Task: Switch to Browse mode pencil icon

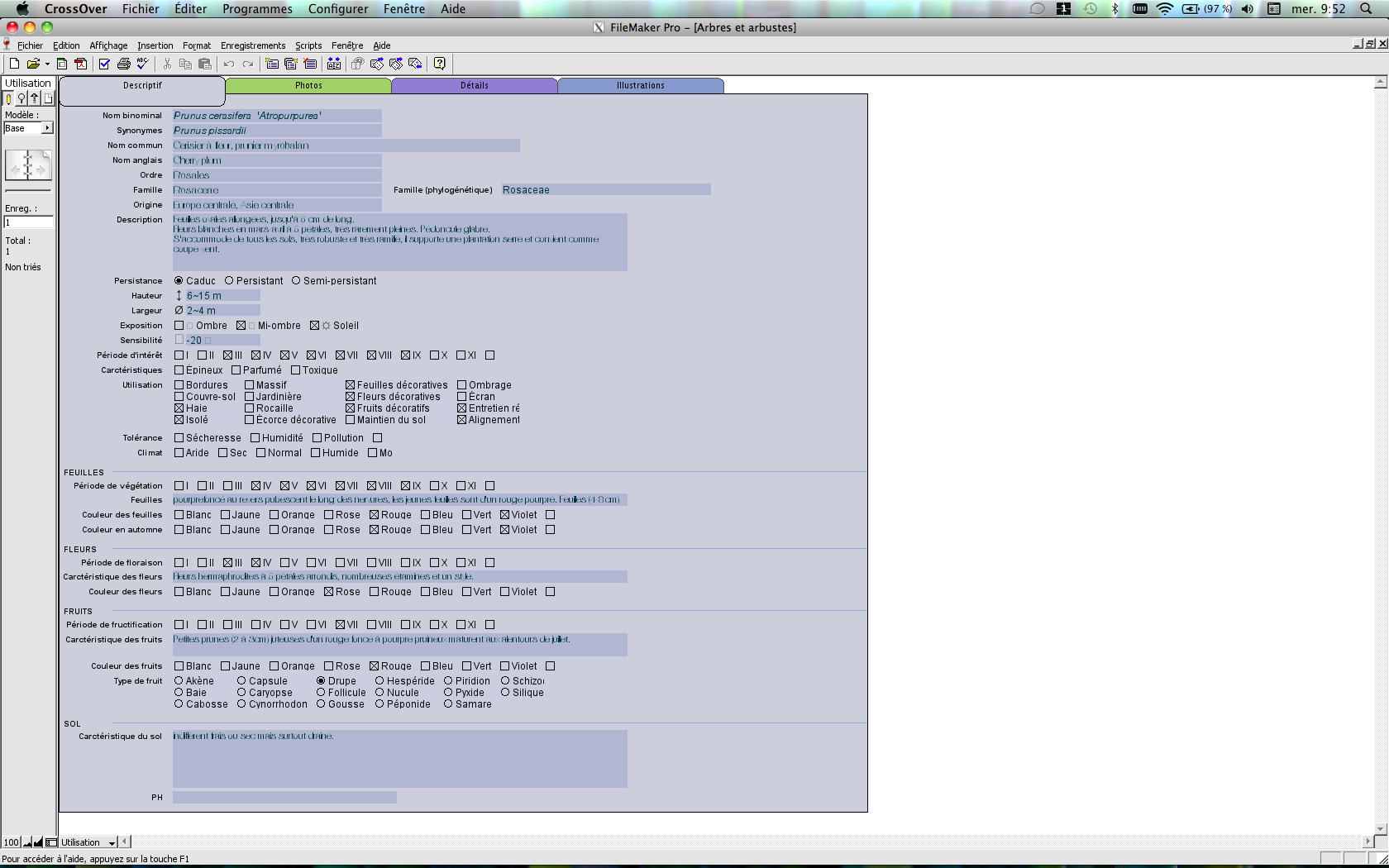Action: (x=9, y=98)
